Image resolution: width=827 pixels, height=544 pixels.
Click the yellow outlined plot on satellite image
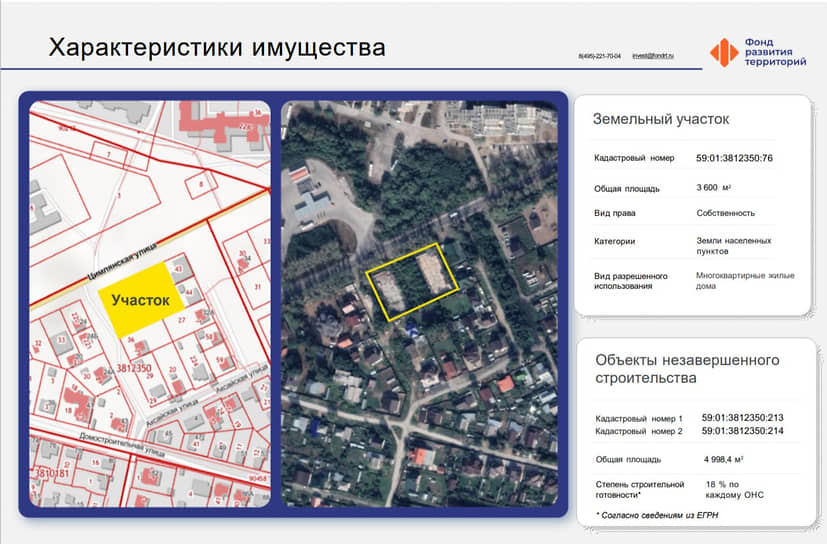(x=411, y=282)
